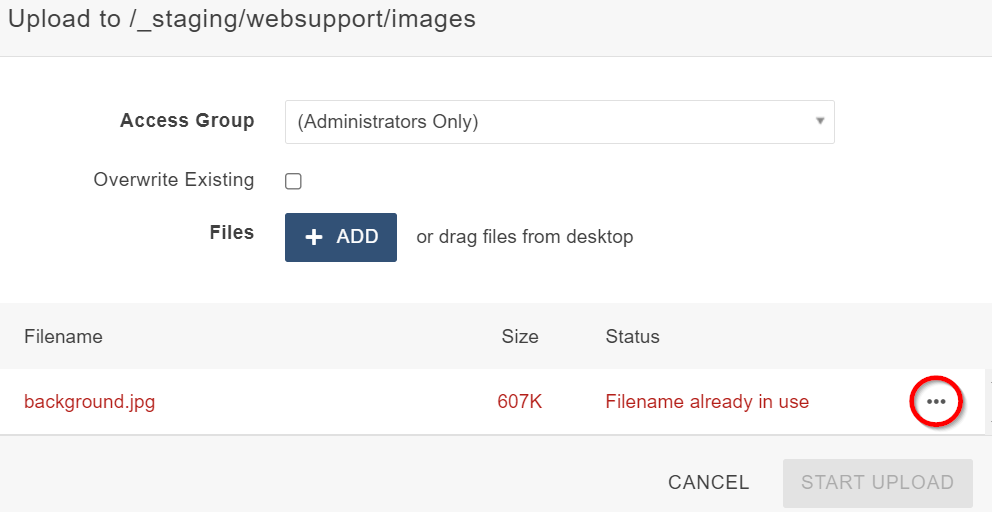Click the Files label
The width and height of the screenshot is (992, 512).
[x=232, y=233]
